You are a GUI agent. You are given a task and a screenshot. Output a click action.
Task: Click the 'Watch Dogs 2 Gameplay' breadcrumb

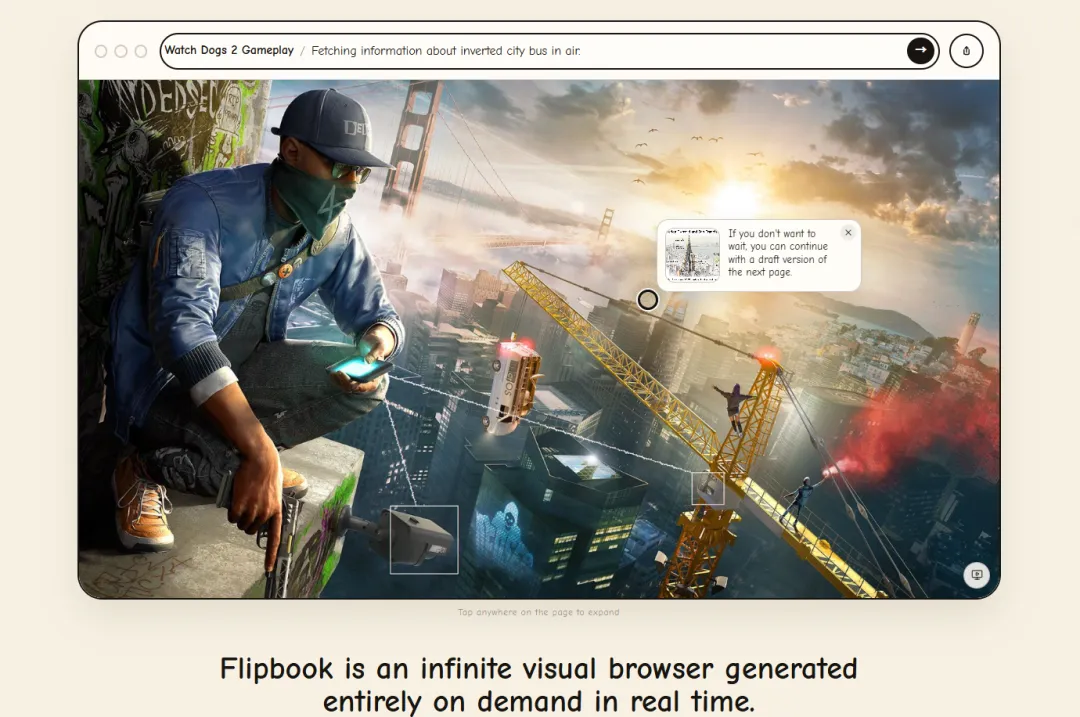point(229,50)
